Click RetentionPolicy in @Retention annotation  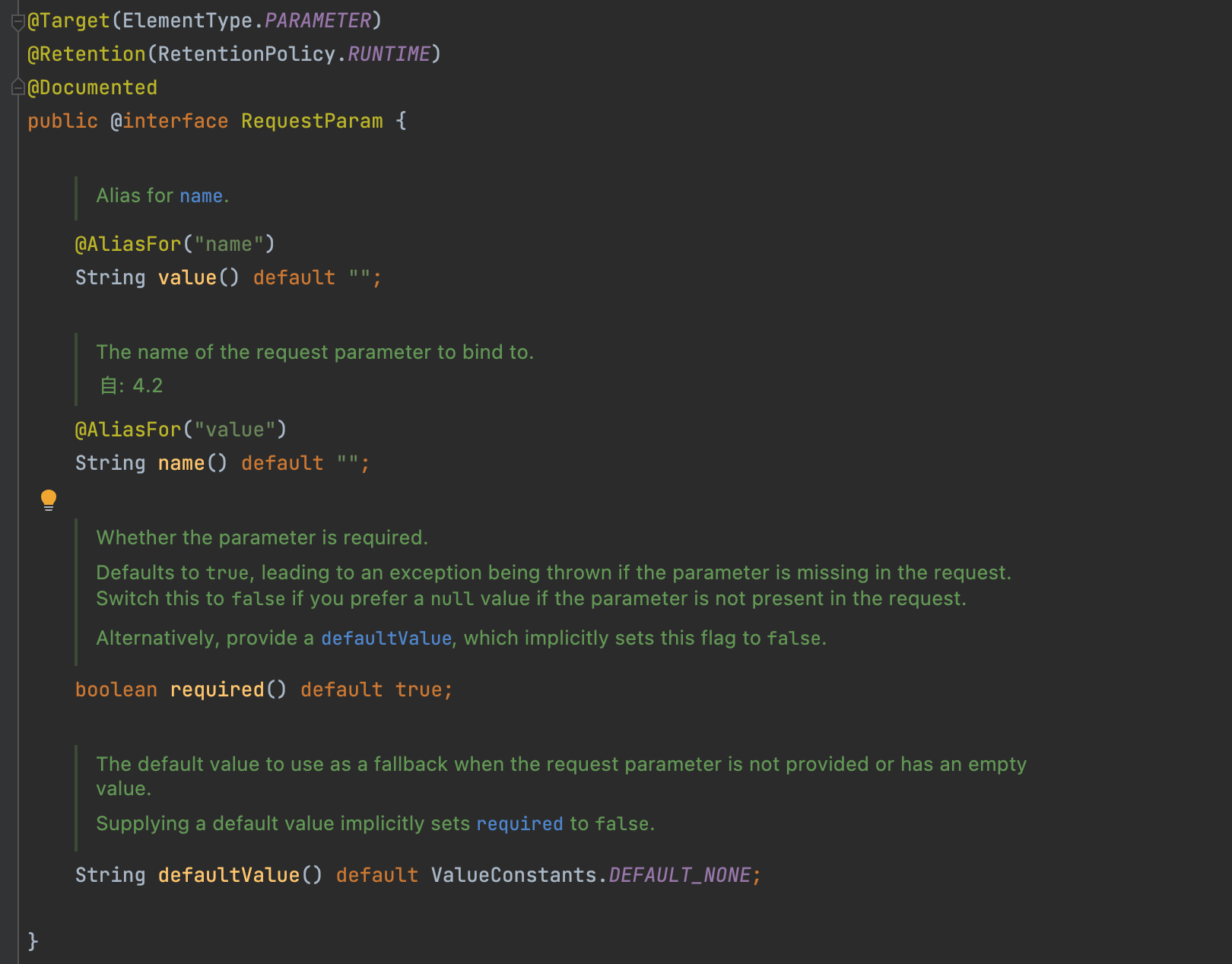[x=246, y=54]
